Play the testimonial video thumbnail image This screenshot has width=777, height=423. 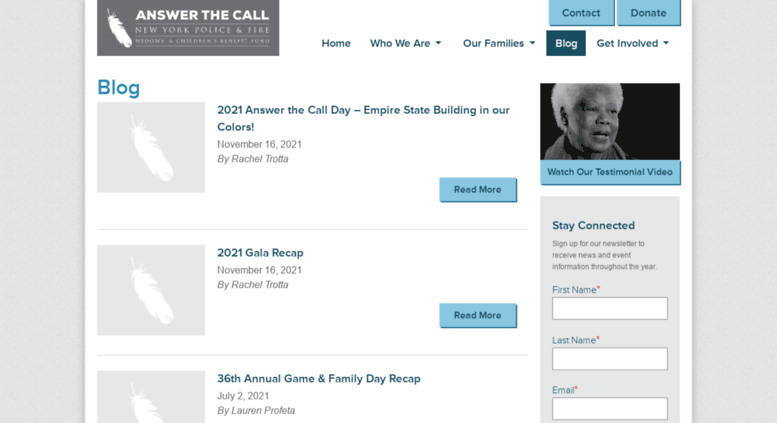[610, 121]
